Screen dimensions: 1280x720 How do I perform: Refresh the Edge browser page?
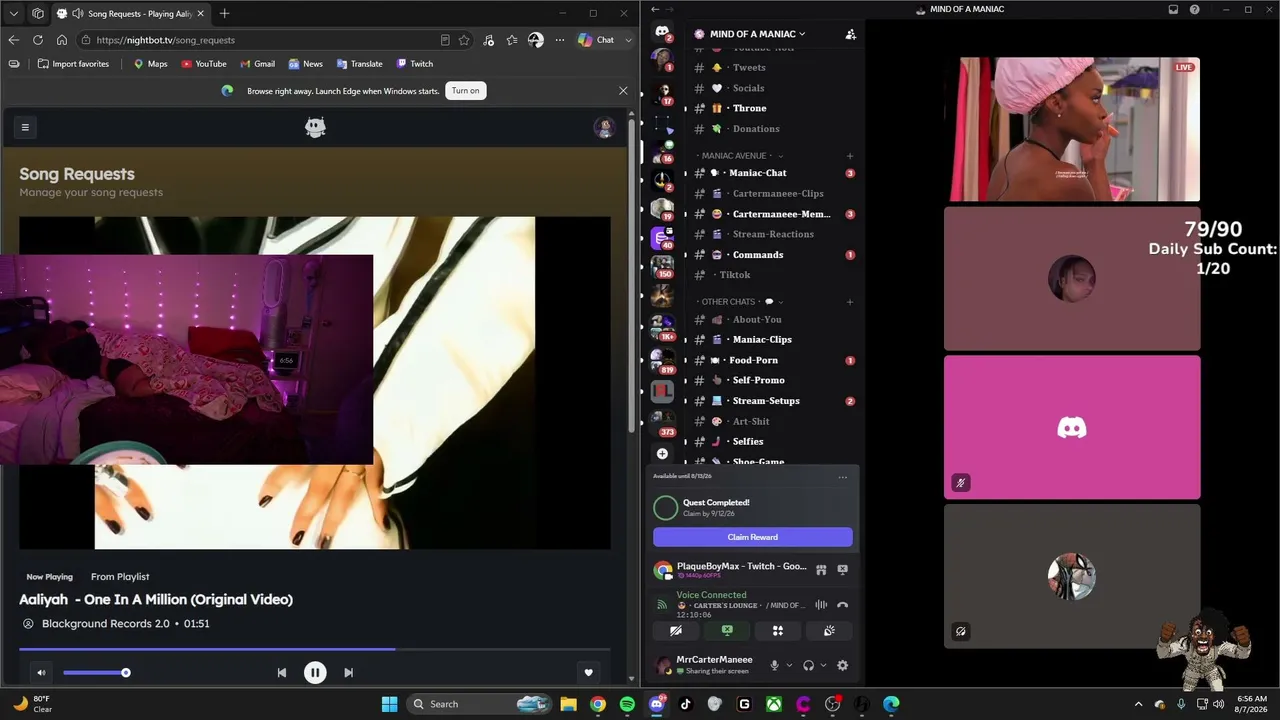38,40
